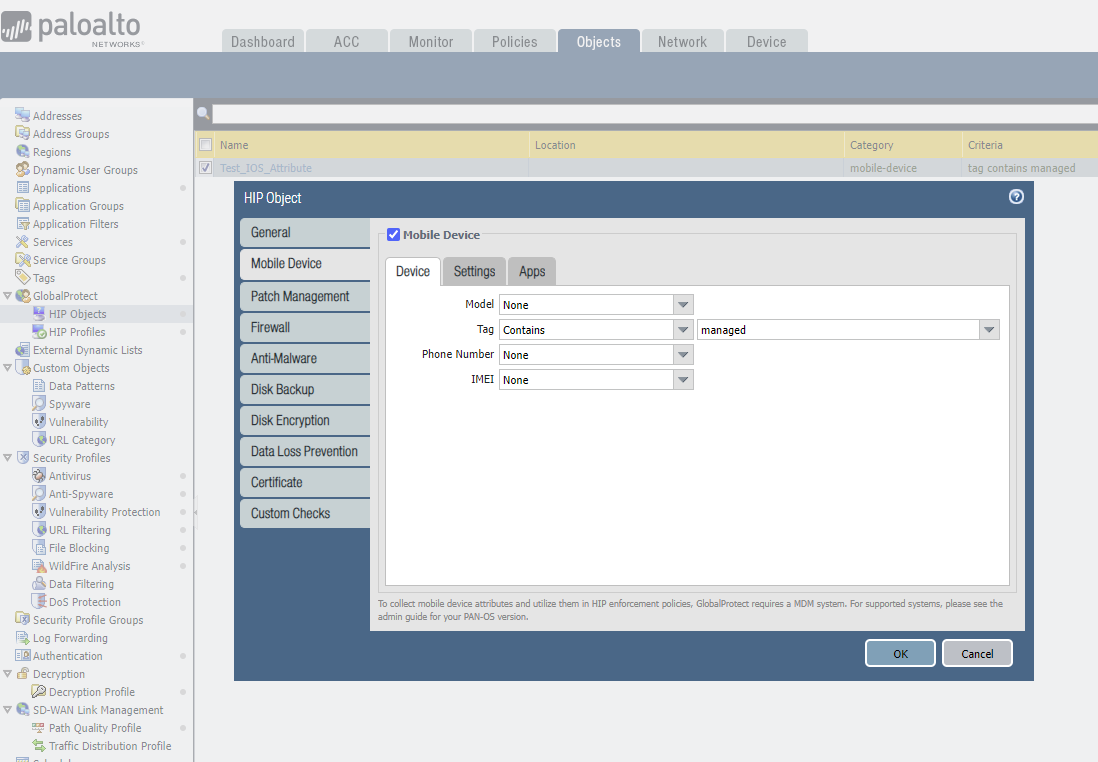The width and height of the screenshot is (1098, 762).
Task: Click the help icon on HIP Object dialog
Action: click(1016, 197)
